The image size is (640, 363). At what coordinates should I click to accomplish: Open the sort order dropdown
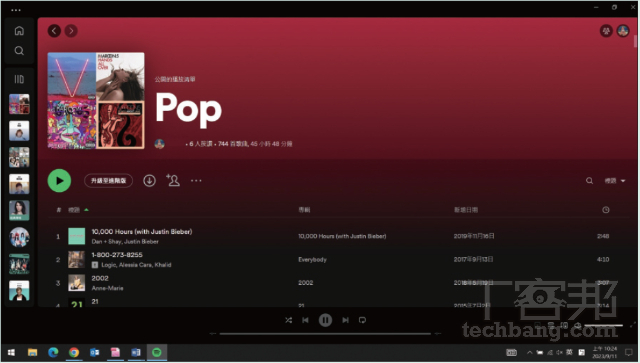pyautogui.click(x=615, y=180)
